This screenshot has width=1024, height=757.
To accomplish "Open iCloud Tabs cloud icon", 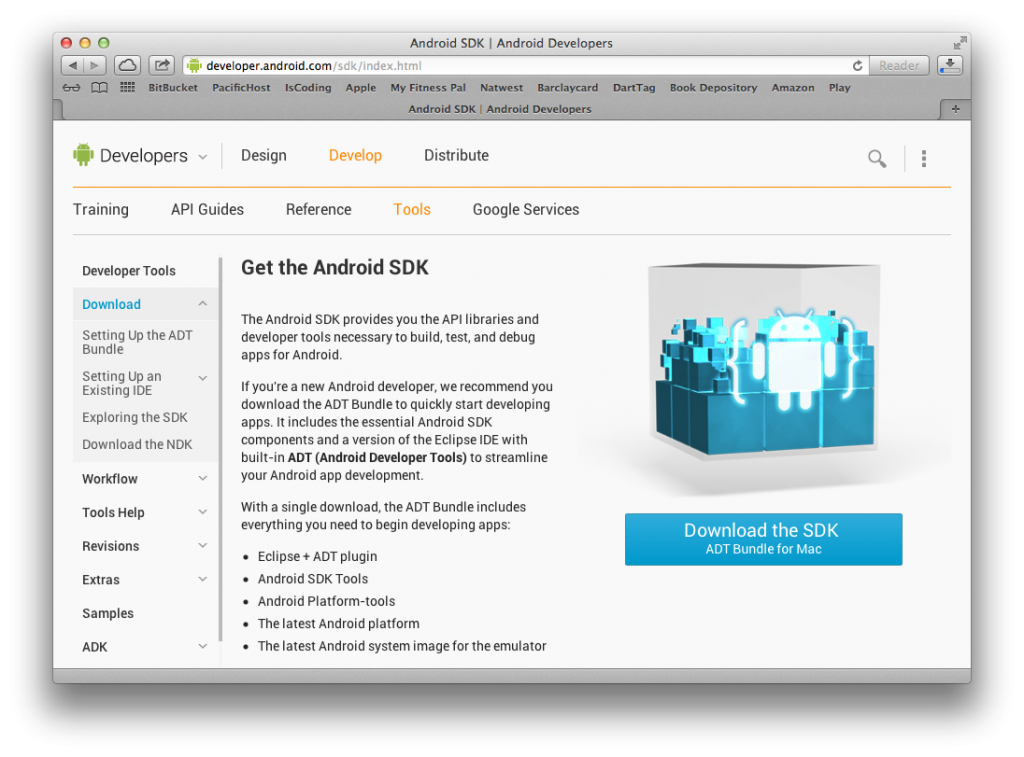I will (128, 65).
